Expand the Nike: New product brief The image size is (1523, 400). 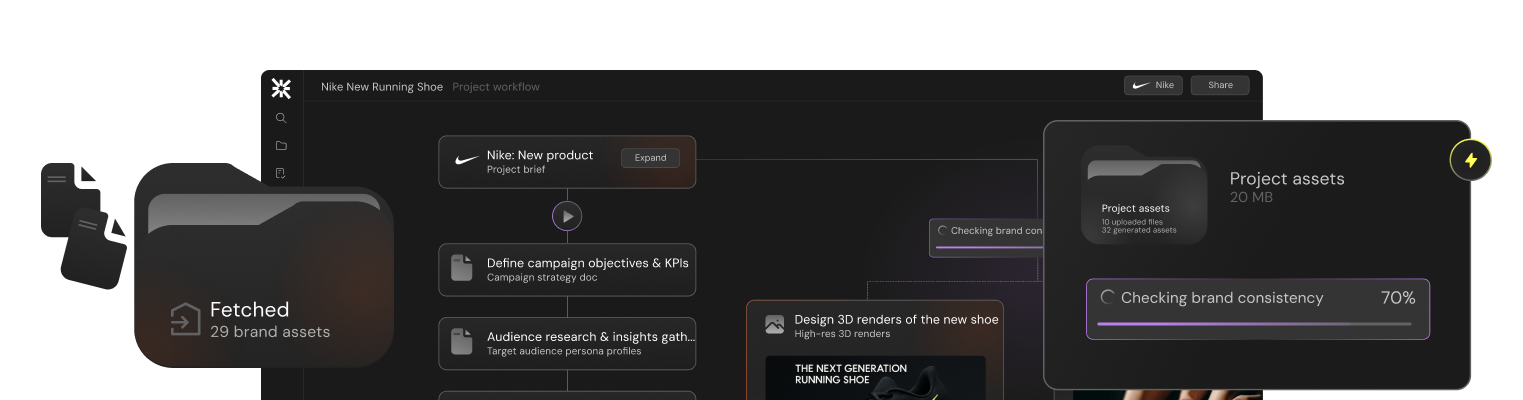coord(650,158)
